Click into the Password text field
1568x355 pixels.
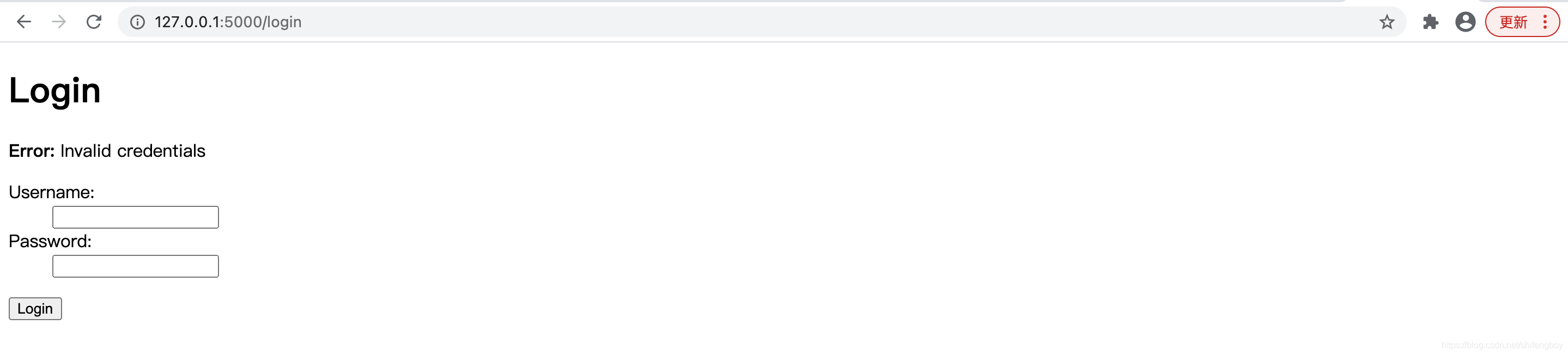click(x=135, y=266)
